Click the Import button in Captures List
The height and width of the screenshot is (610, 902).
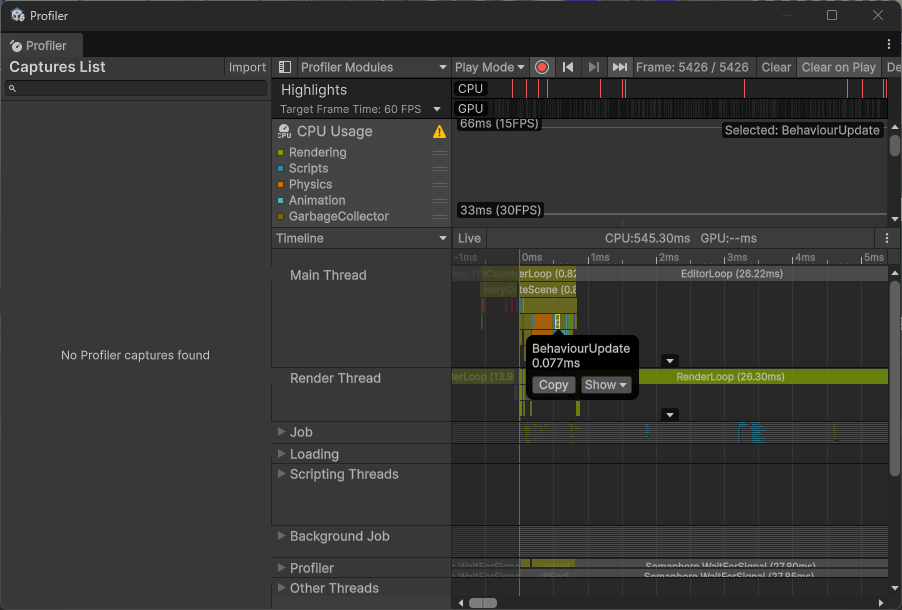[247, 67]
